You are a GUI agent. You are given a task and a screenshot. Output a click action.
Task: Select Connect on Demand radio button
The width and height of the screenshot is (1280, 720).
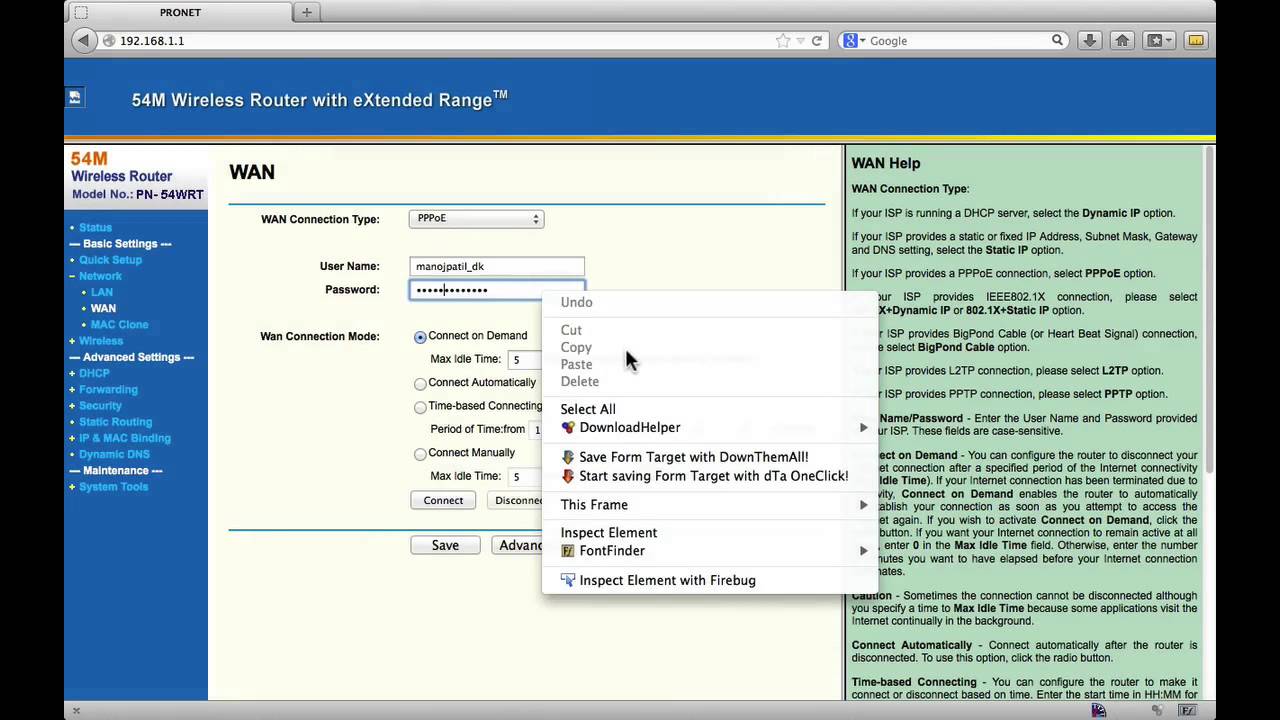click(x=420, y=337)
